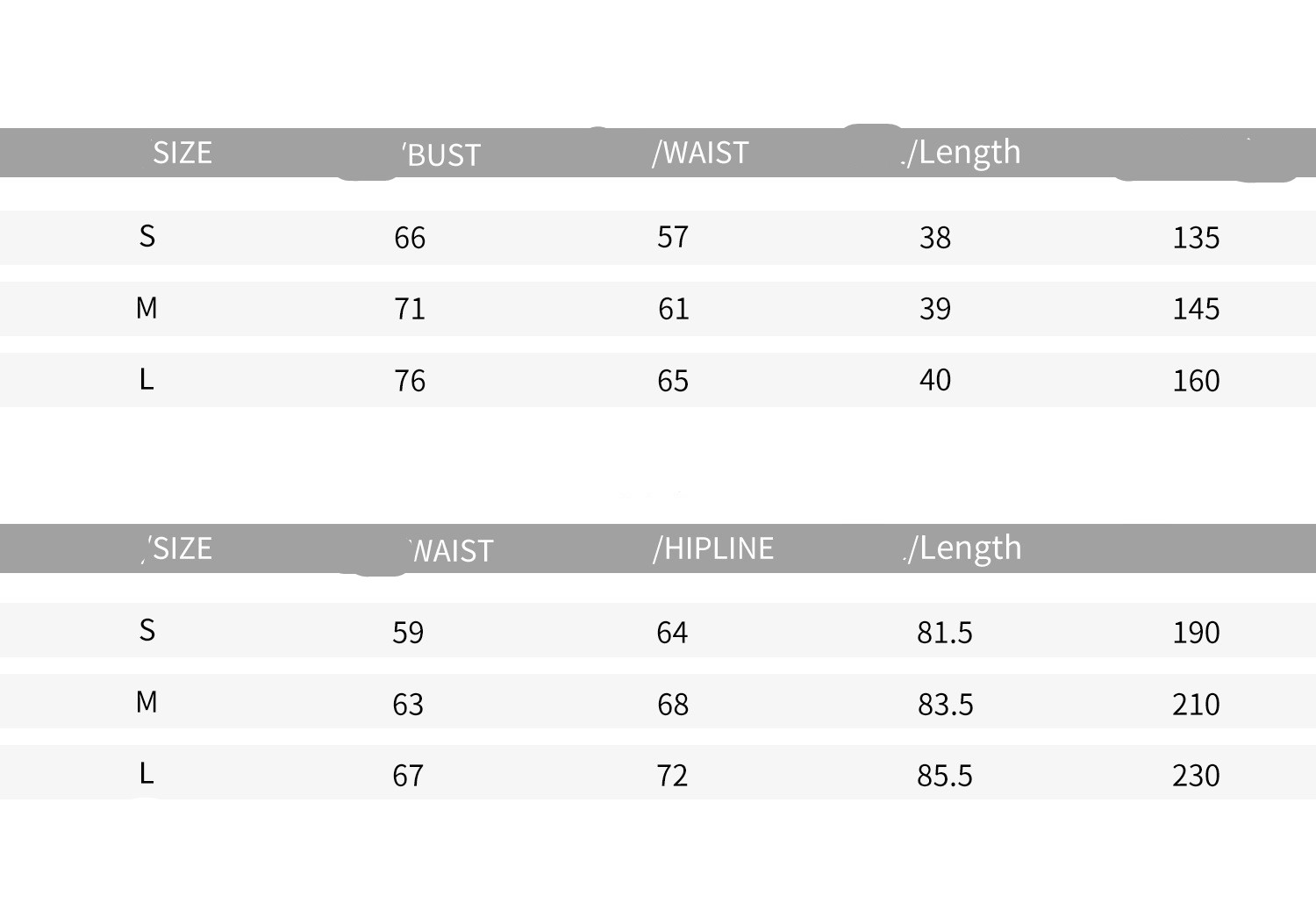Click the SIZE header in the top table

coord(182,153)
